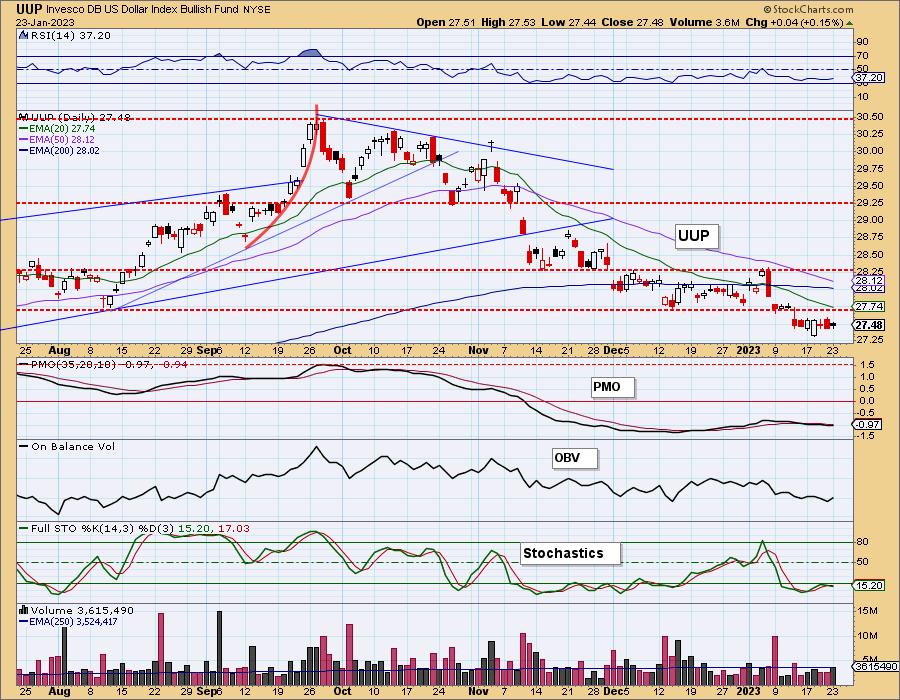900x700 pixels.
Task: Click the date label 23-Jan-2023
Action: [x=43, y=23]
